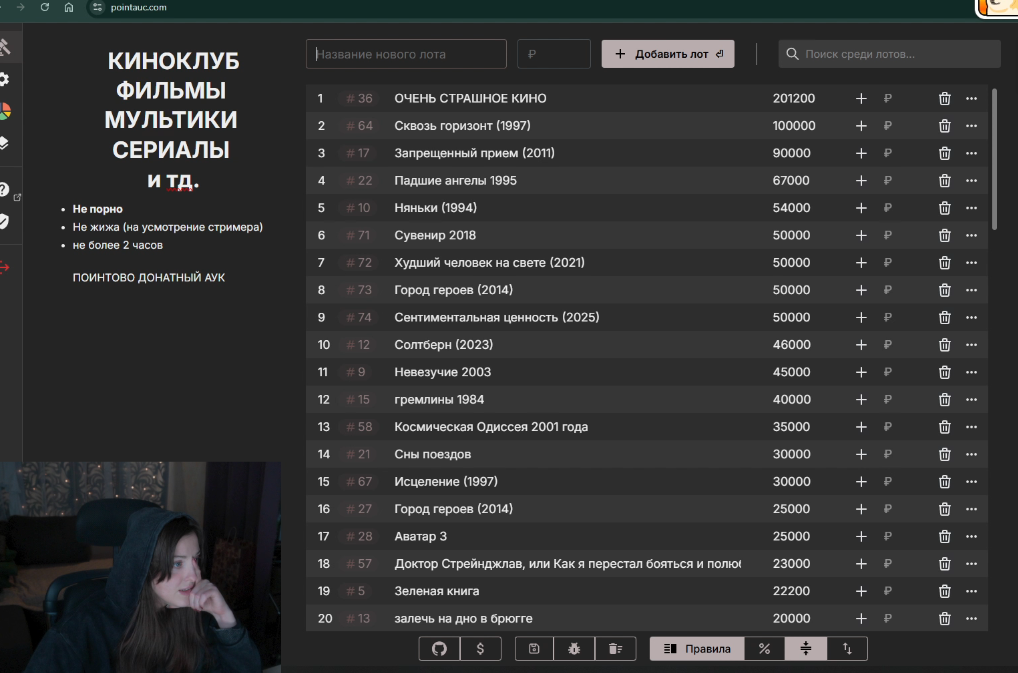This screenshot has height=673, width=1018.
Task: Toggle the compact rows spacing button
Action: click(806, 648)
